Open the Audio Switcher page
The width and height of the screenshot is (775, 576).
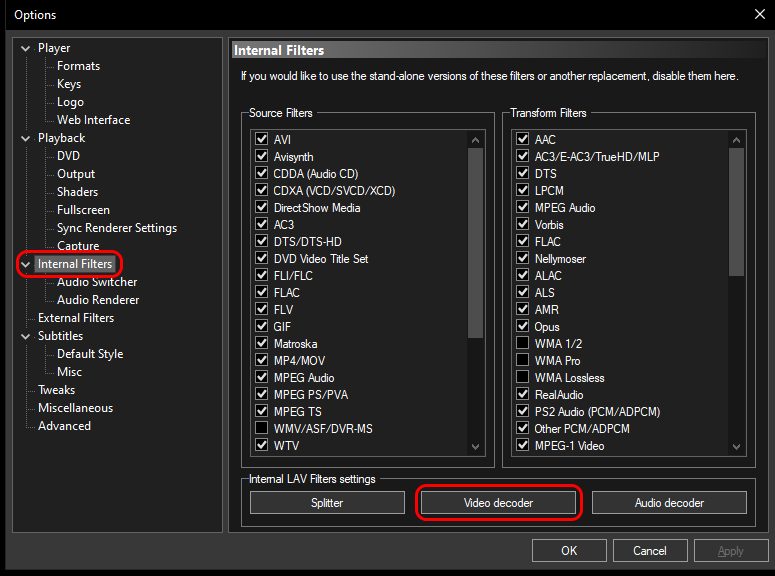click(x=97, y=282)
